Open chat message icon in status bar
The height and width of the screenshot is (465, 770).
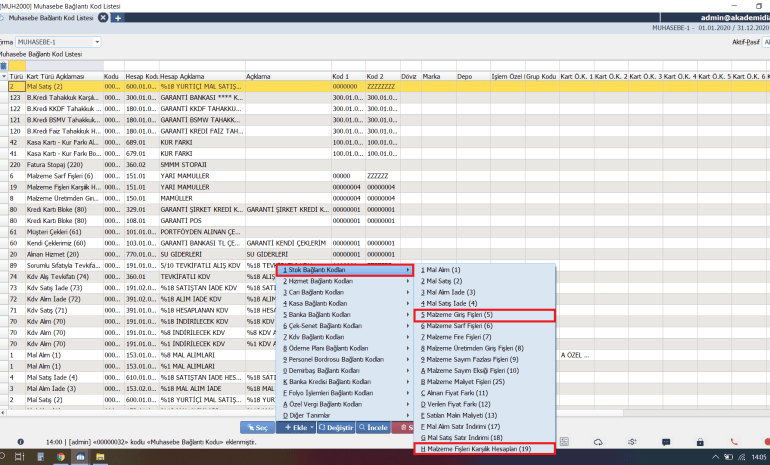point(666,442)
